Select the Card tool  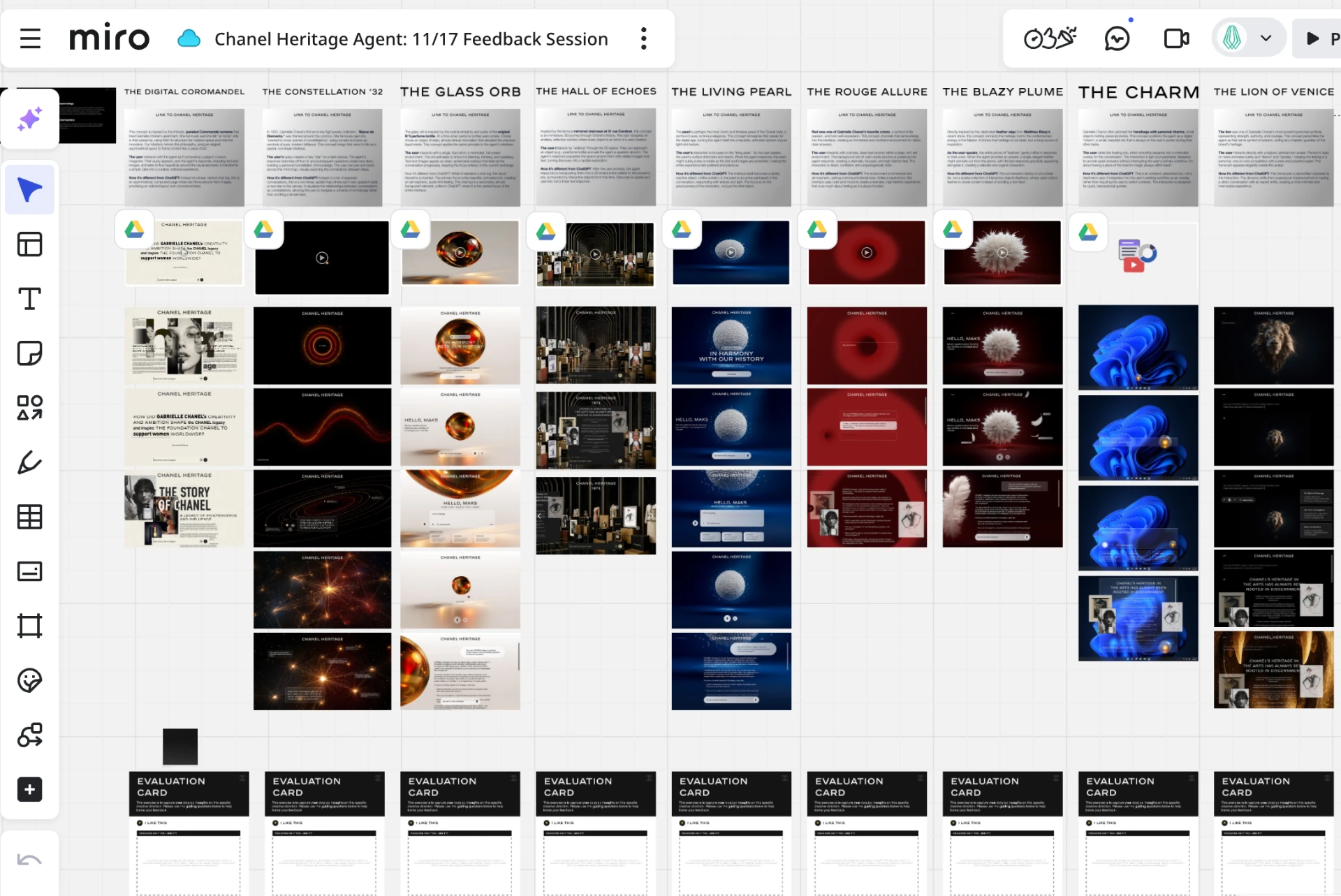(x=29, y=571)
